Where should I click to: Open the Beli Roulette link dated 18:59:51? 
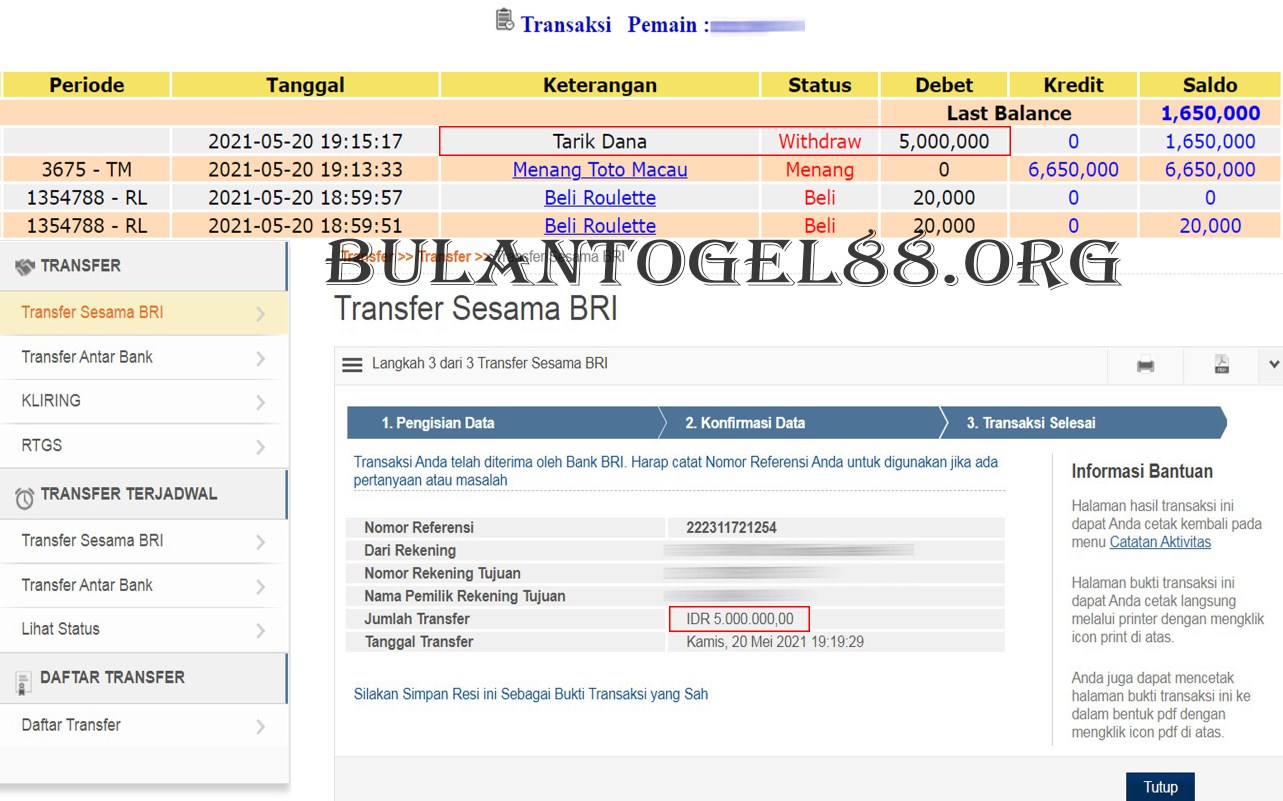point(600,226)
